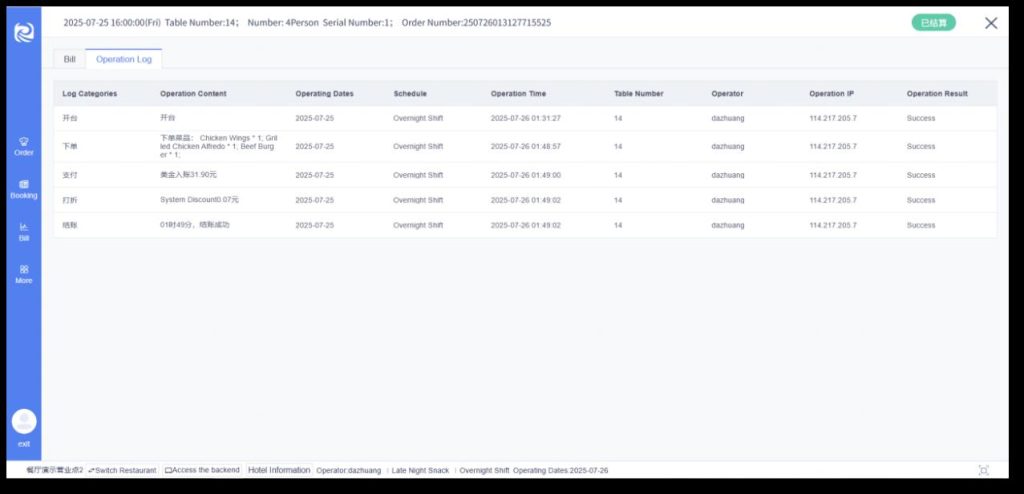The height and width of the screenshot is (494, 1024).
Task: Switch to the Bill tab
Action: point(70,60)
